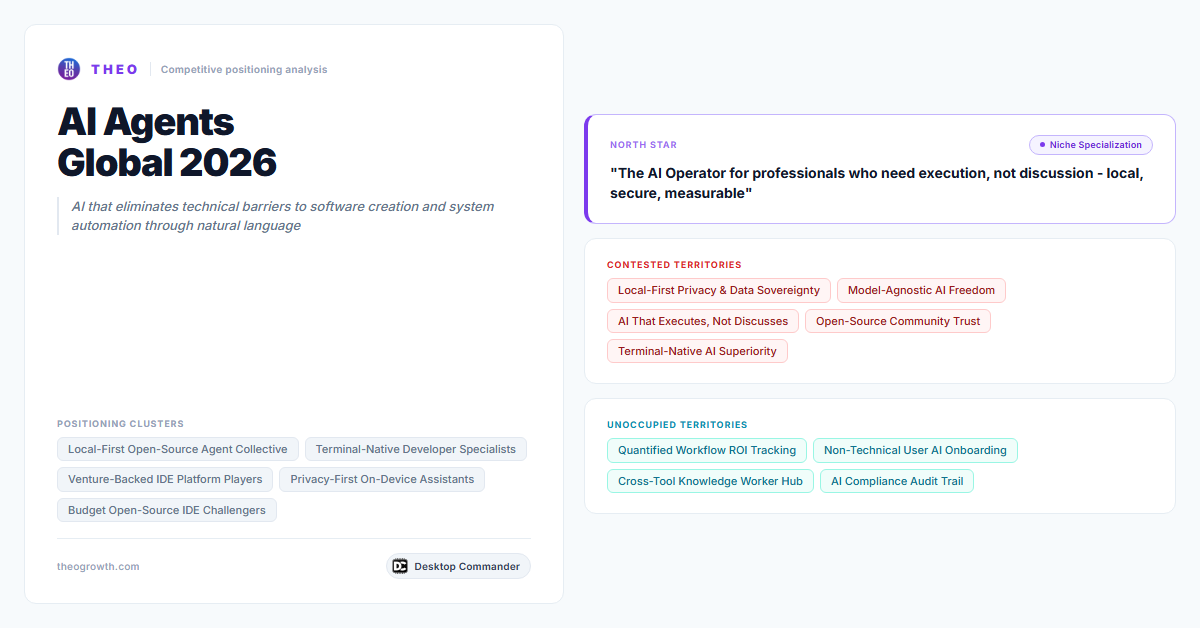This screenshot has height=628, width=1200.
Task: Click the italic tagline about technical barriers
Action: coord(283,216)
